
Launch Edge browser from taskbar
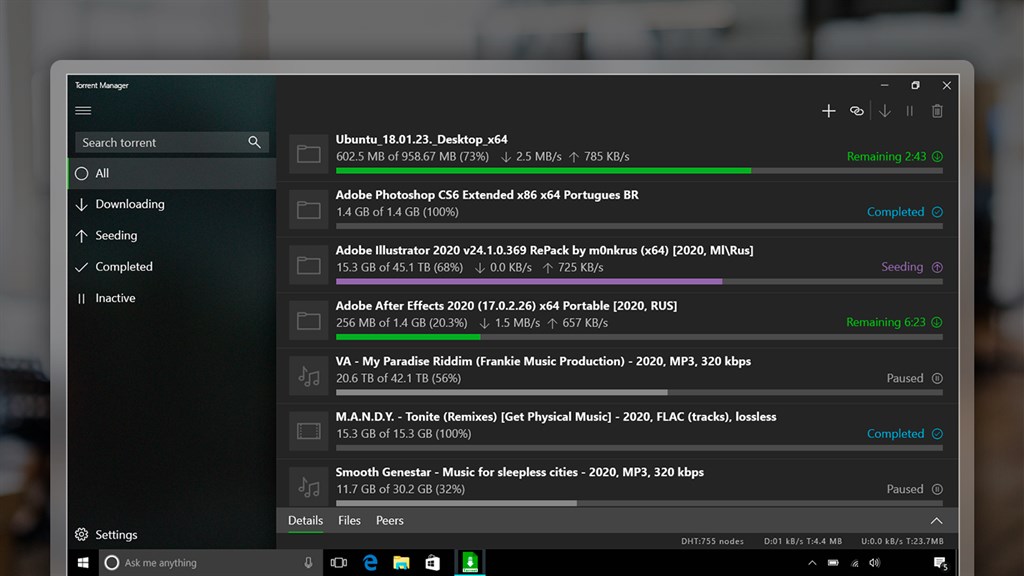tap(370, 562)
